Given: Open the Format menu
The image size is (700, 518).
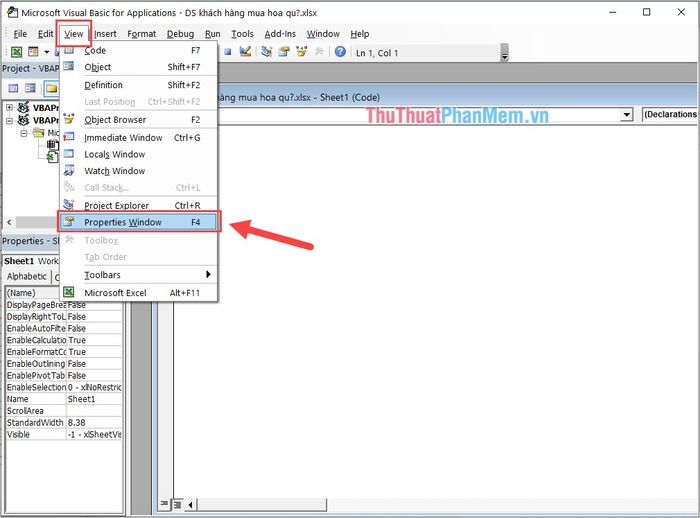Looking at the screenshot, I should tap(142, 34).
